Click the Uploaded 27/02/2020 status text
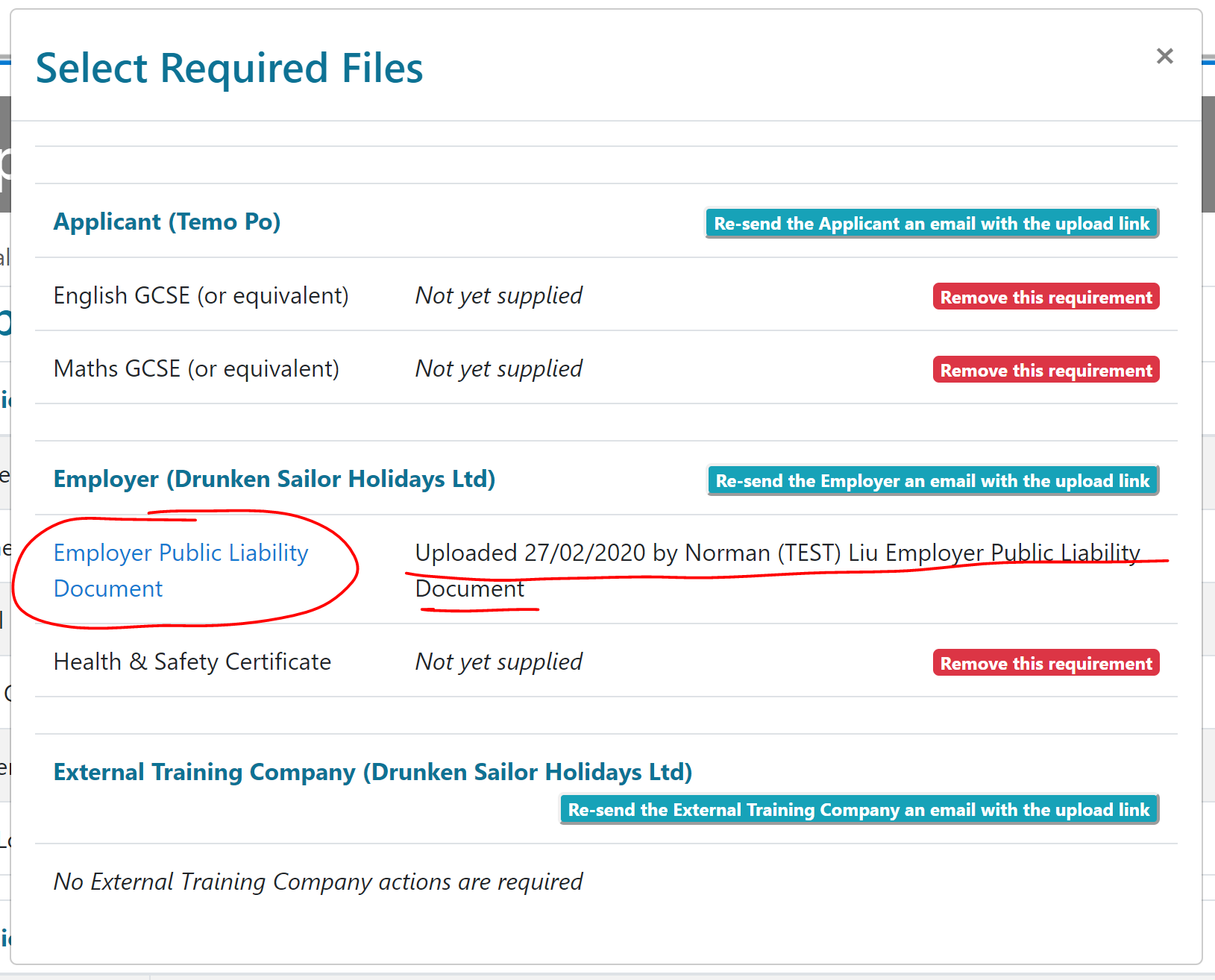Viewport: 1215px width, 980px height. 777,553
